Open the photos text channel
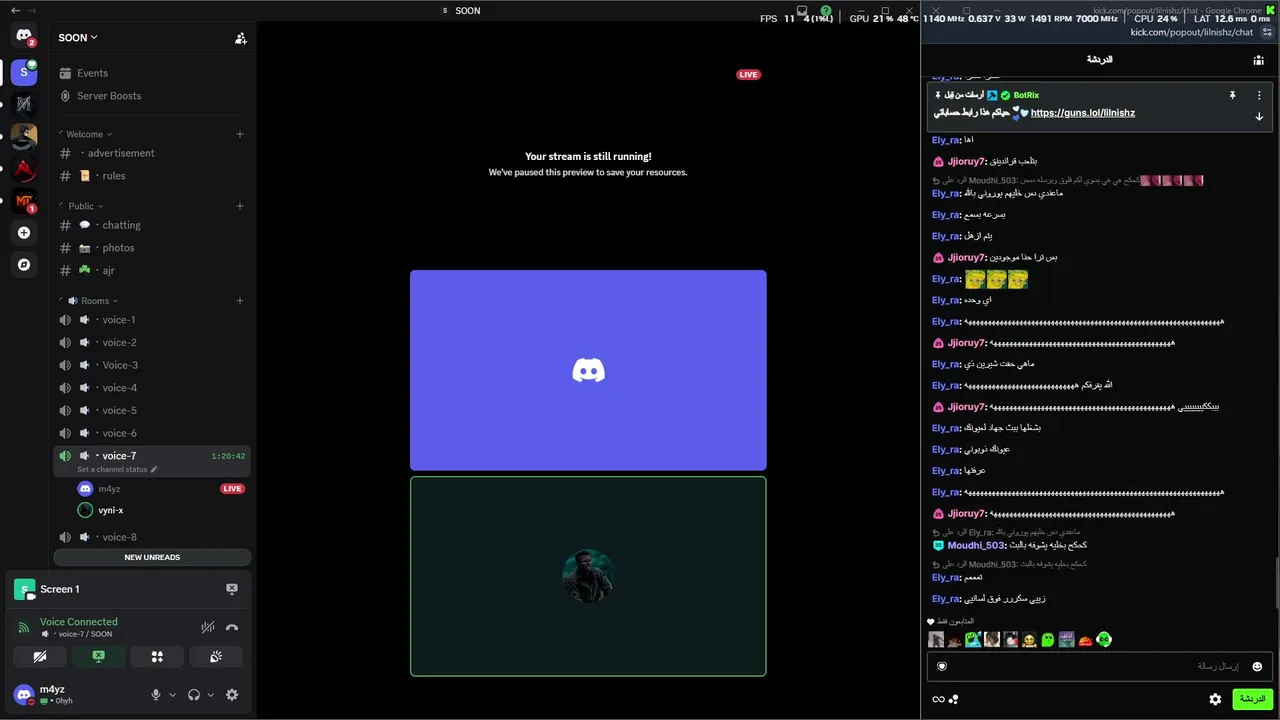 pos(152,248)
